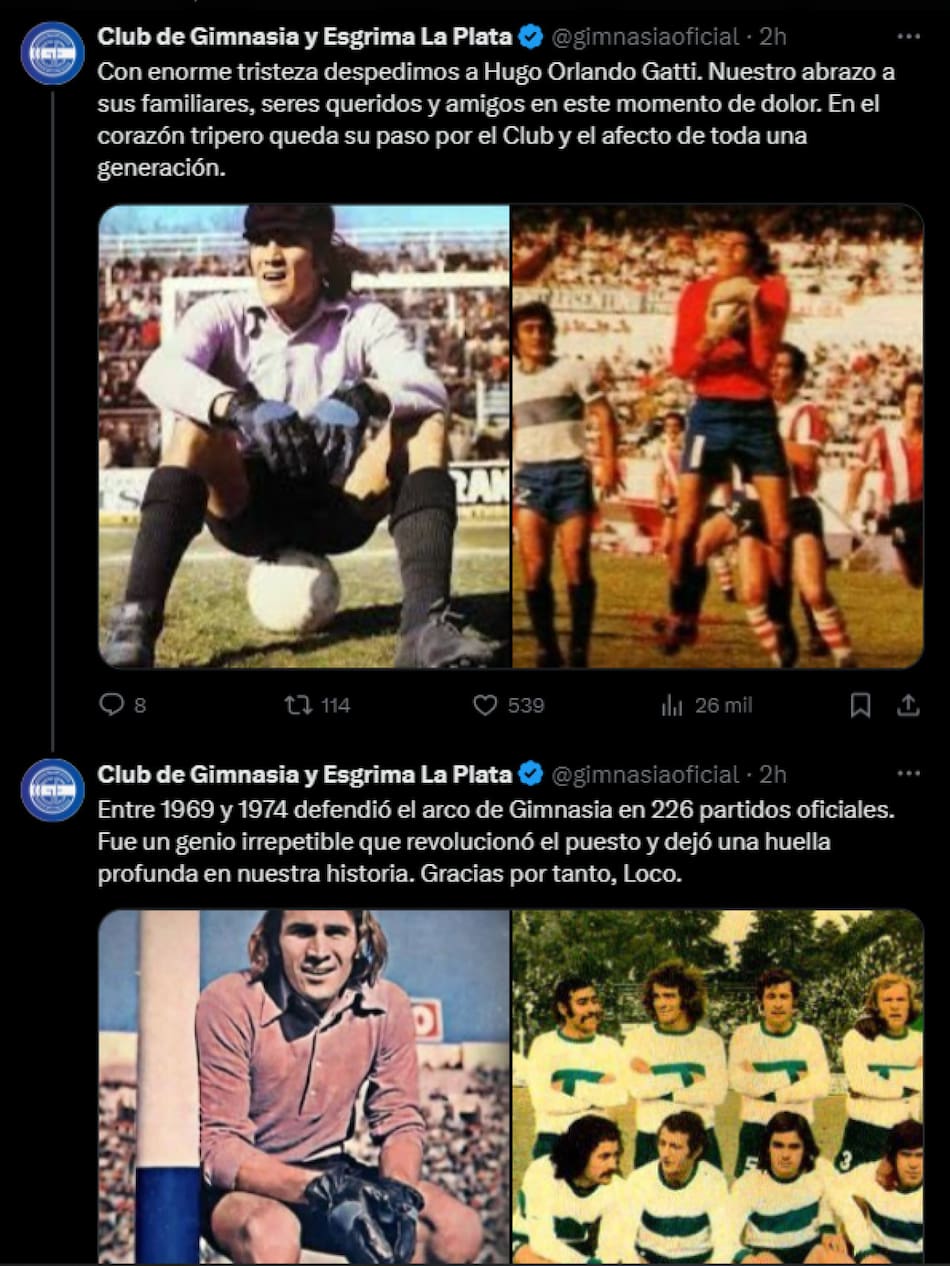The height and width of the screenshot is (1266, 950).
Task: Click verified badge beside first tweet's account name
Action: (x=532, y=37)
